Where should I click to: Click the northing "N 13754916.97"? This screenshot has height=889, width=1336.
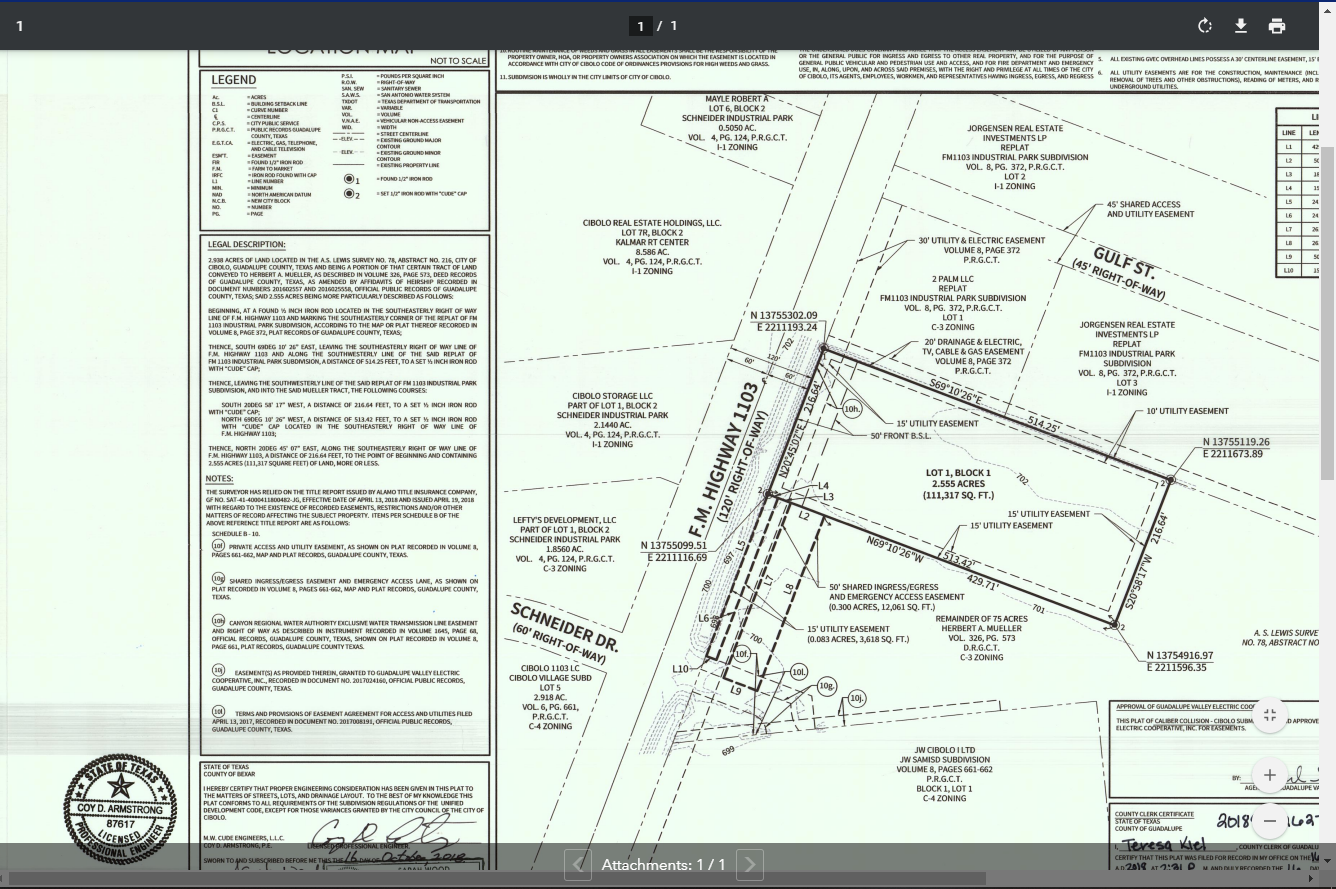1180,656
